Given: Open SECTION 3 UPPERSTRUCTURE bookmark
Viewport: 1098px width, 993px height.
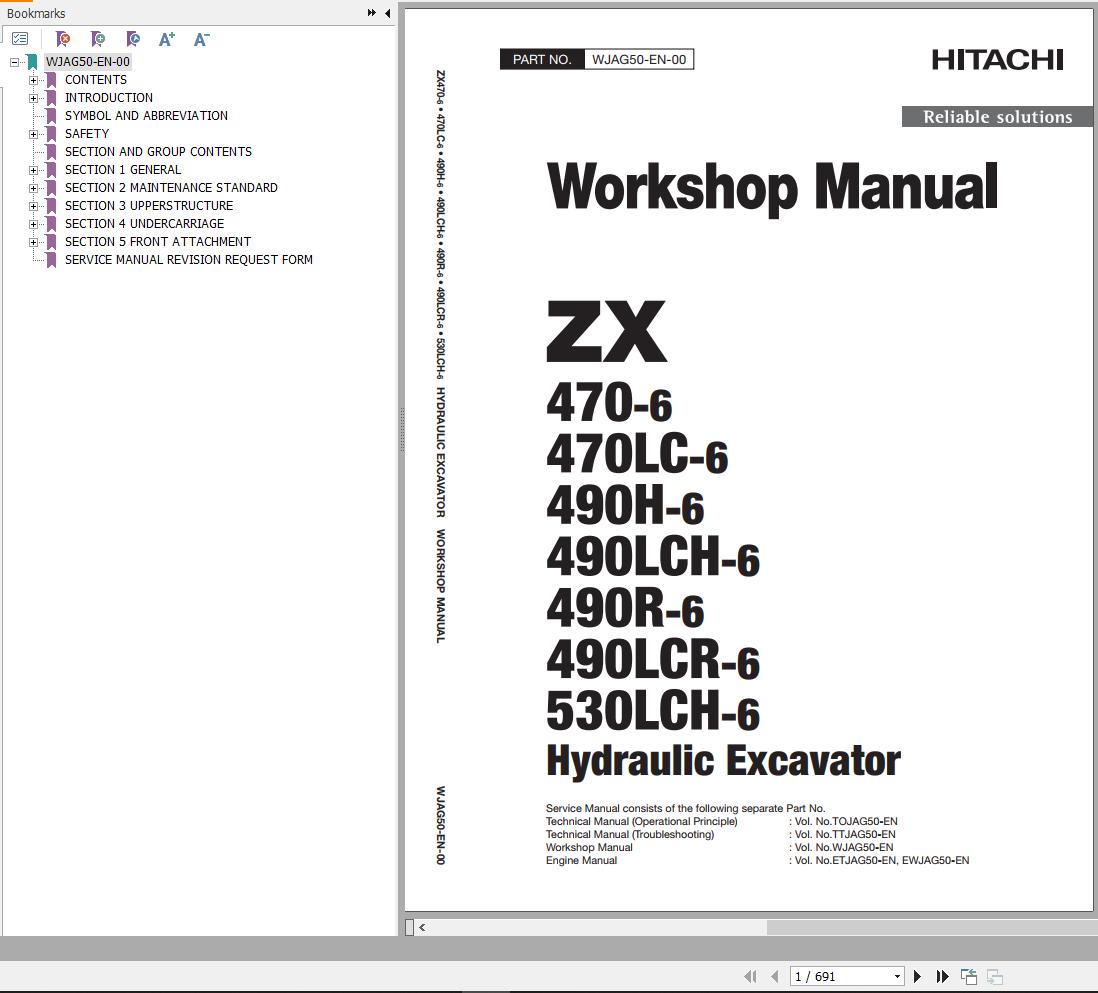Looking at the screenshot, I should click(149, 206).
